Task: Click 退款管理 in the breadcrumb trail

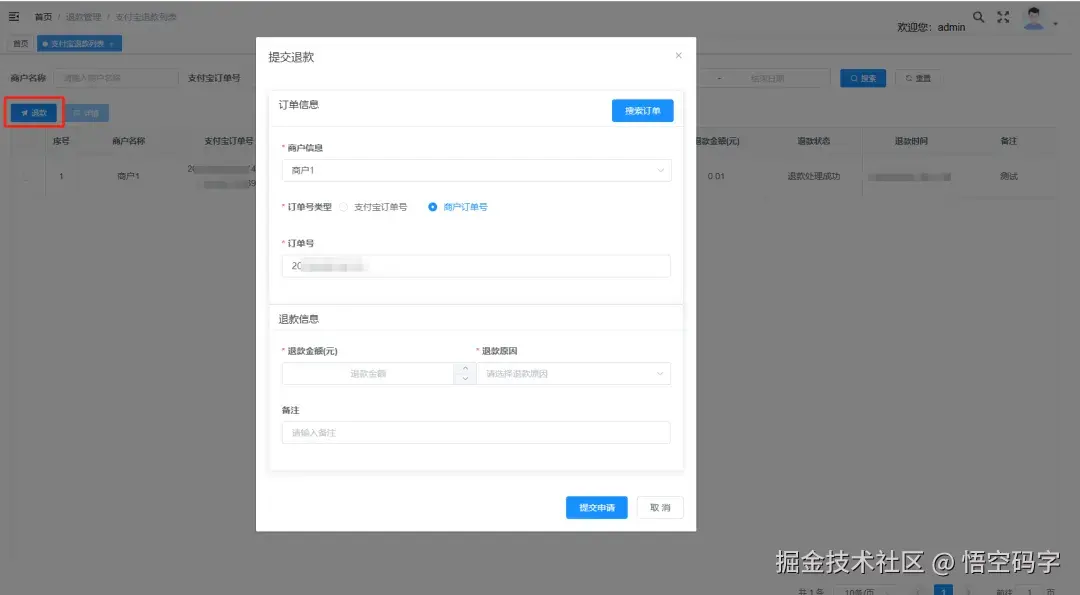Action: tap(86, 16)
